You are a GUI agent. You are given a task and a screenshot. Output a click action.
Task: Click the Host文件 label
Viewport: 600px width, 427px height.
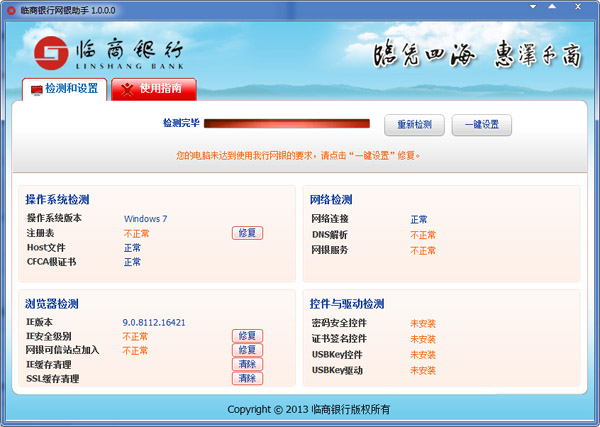tap(46, 248)
